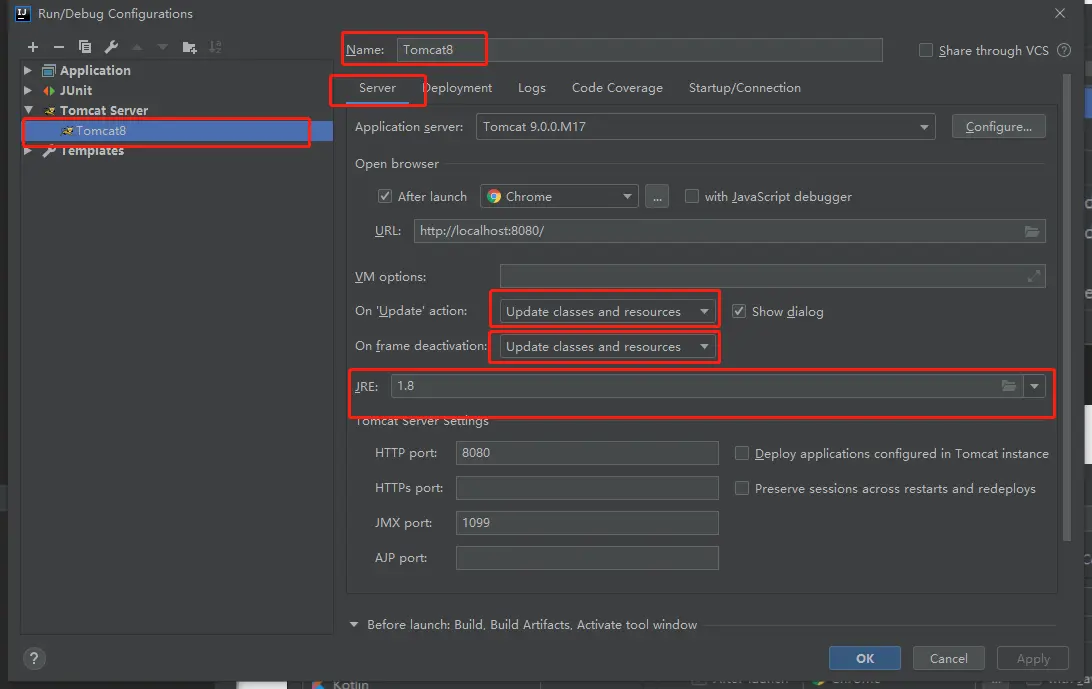
Task: Select the Tomcat8 configuration in tree
Action: [178, 131]
